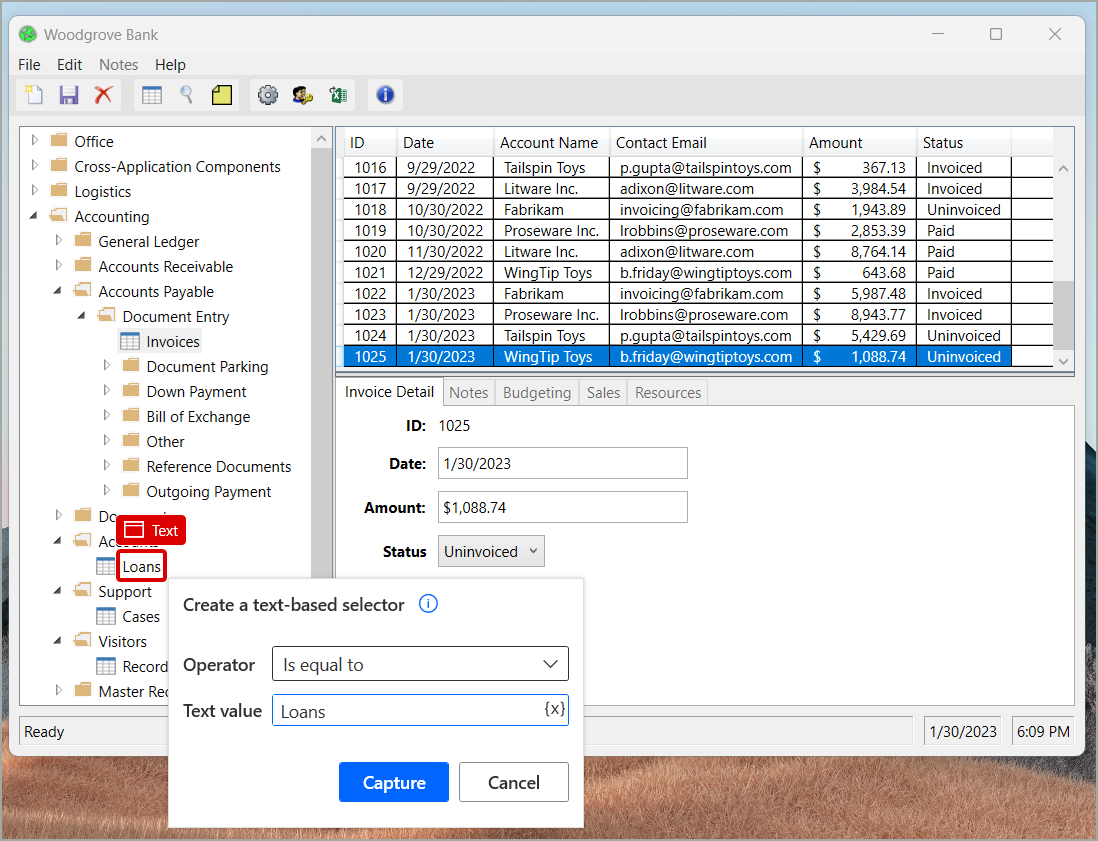This screenshot has height=841, width=1098.
Task: Create a new record using the new file icon
Action: [x=33, y=94]
